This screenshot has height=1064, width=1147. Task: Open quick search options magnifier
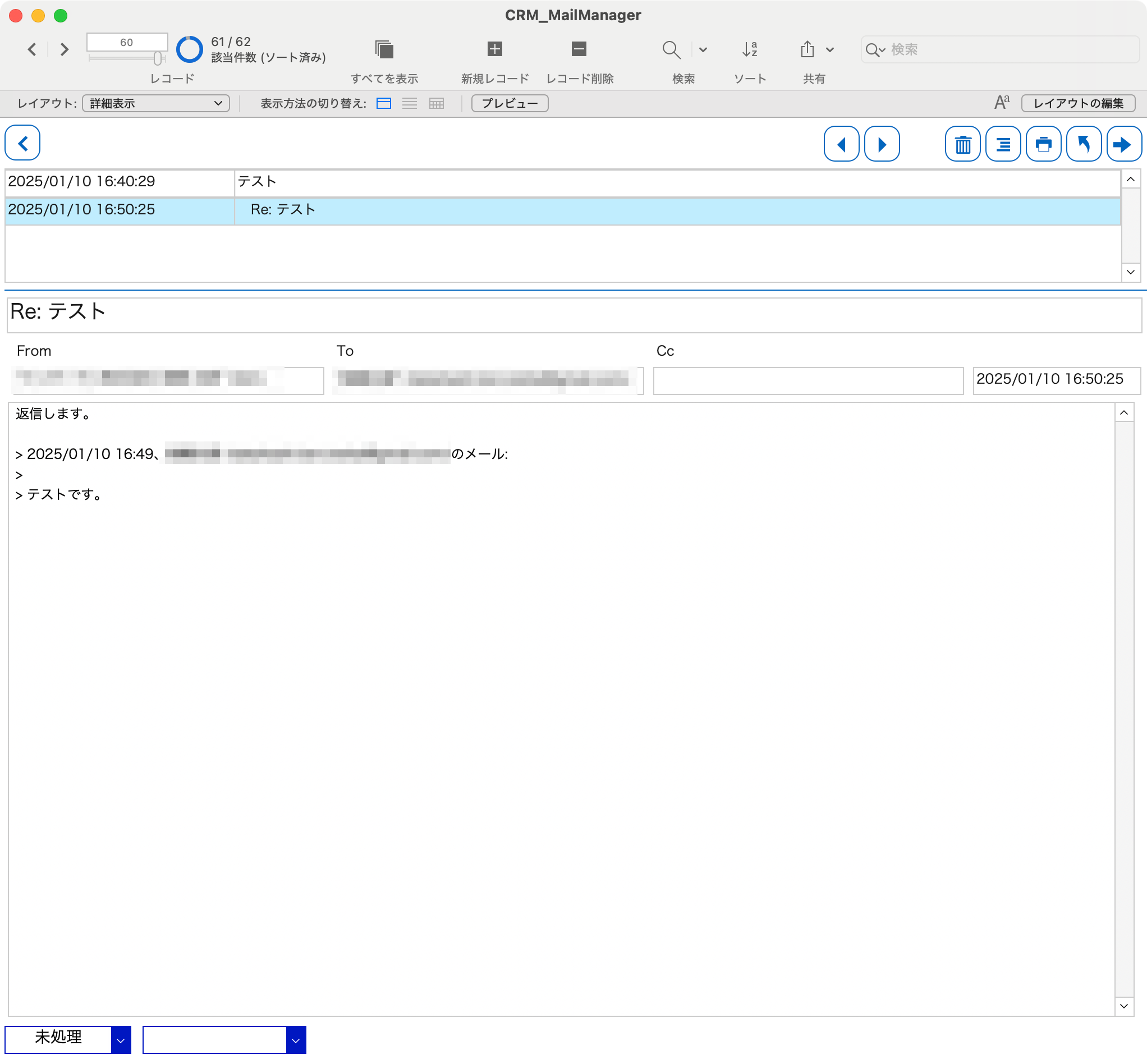(x=875, y=49)
